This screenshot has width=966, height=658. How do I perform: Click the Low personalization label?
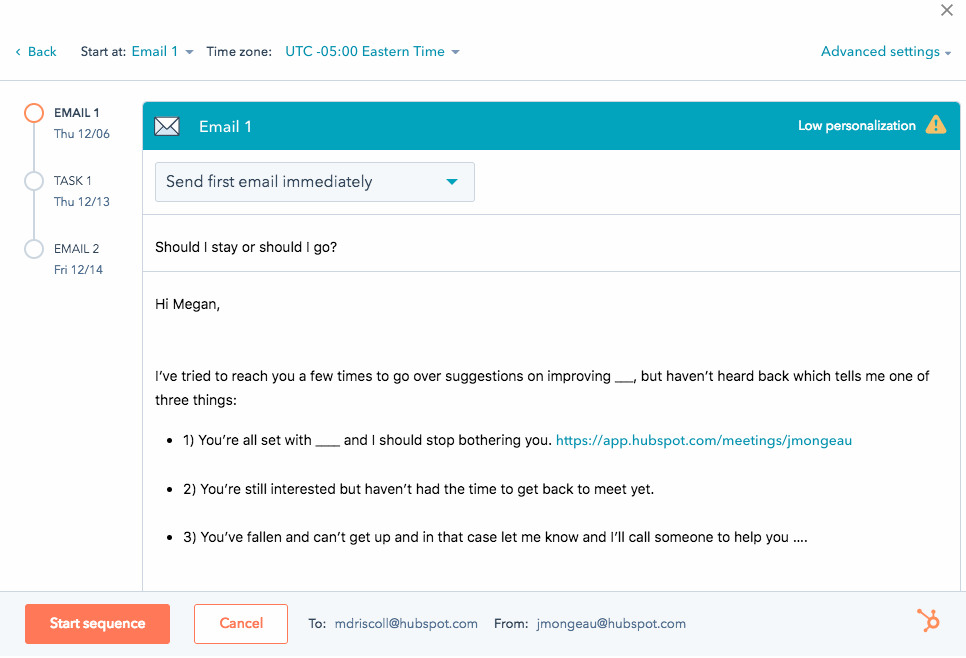coord(856,126)
